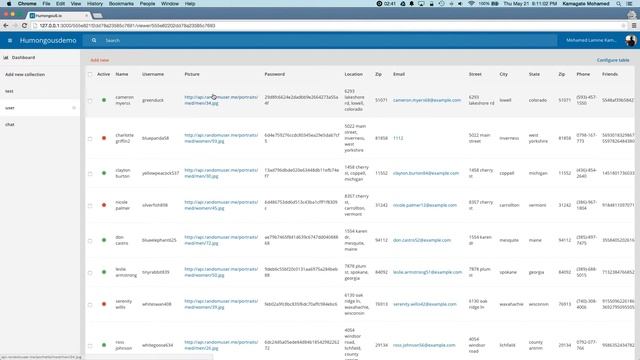The width and height of the screenshot is (640, 360).
Task: Check the box for don castro row
Action: pos(90,240)
